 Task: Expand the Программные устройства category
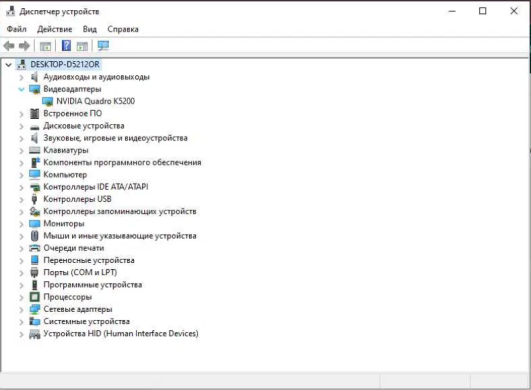pyautogui.click(x=21, y=285)
